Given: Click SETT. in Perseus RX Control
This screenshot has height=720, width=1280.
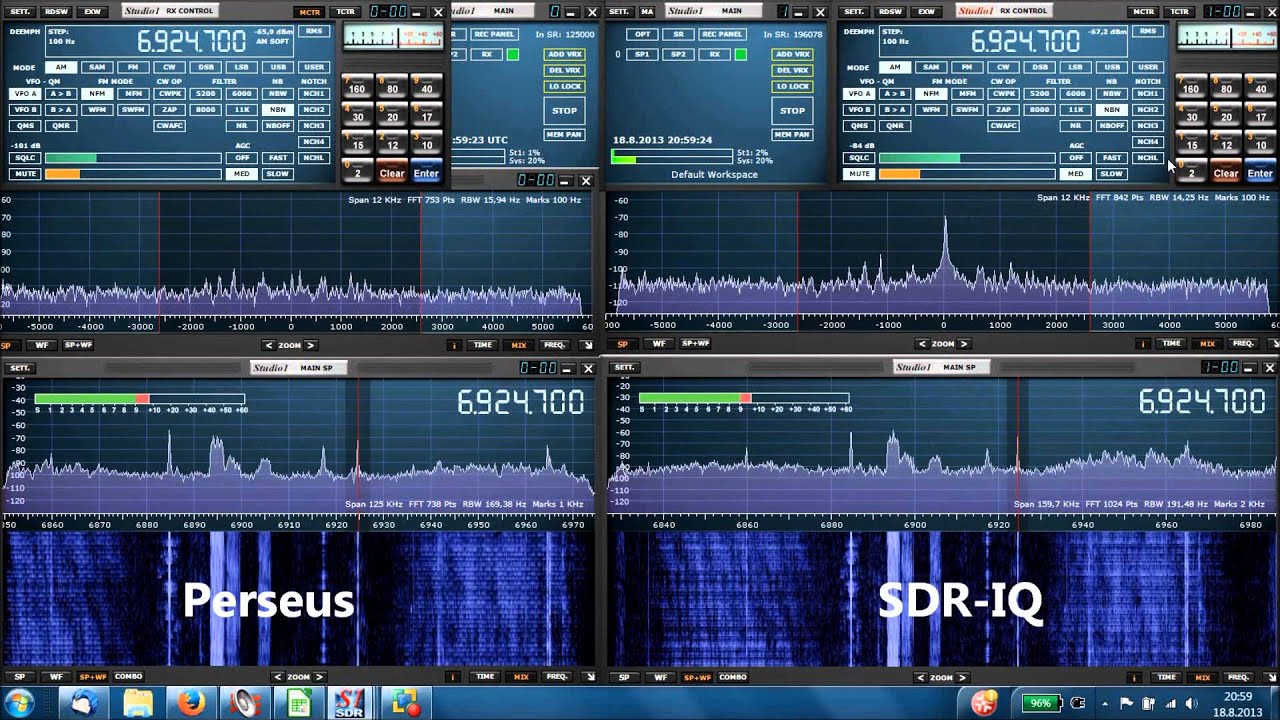Looking at the screenshot, I should (20, 12).
